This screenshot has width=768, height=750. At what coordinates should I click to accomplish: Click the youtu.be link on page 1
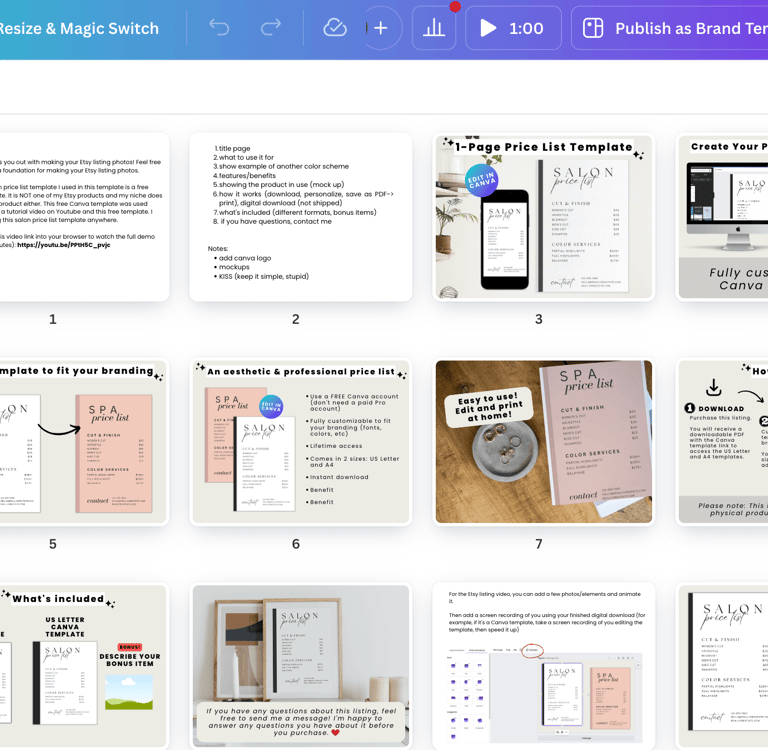coord(64,245)
